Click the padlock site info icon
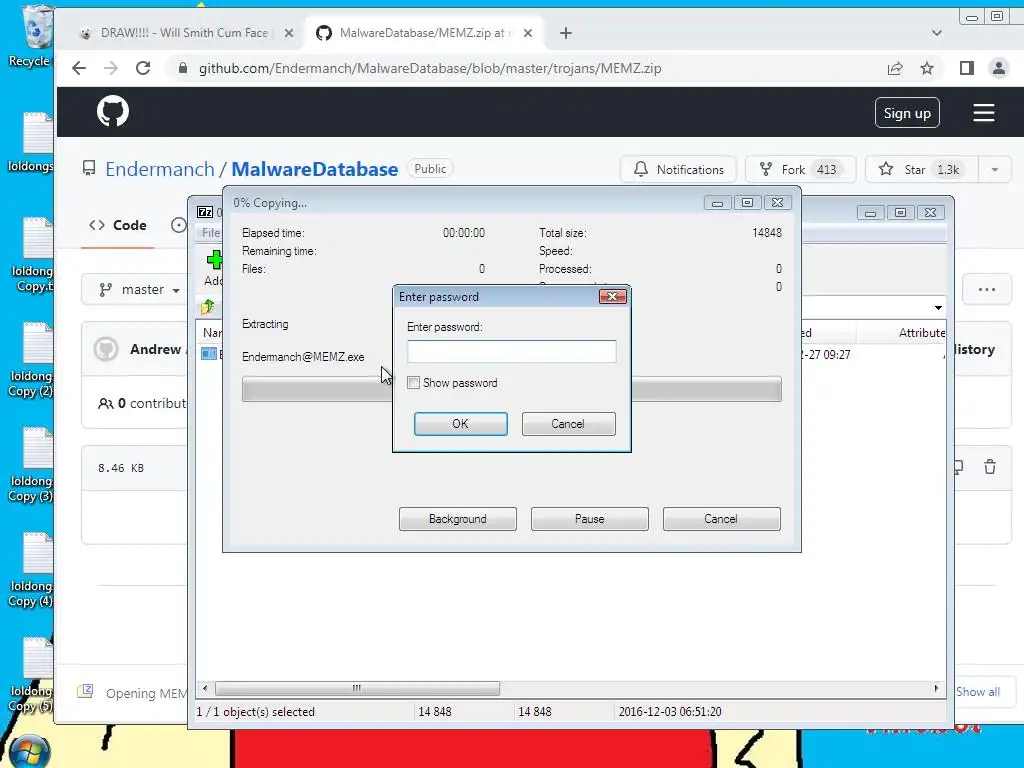The image size is (1024, 768). tap(183, 68)
